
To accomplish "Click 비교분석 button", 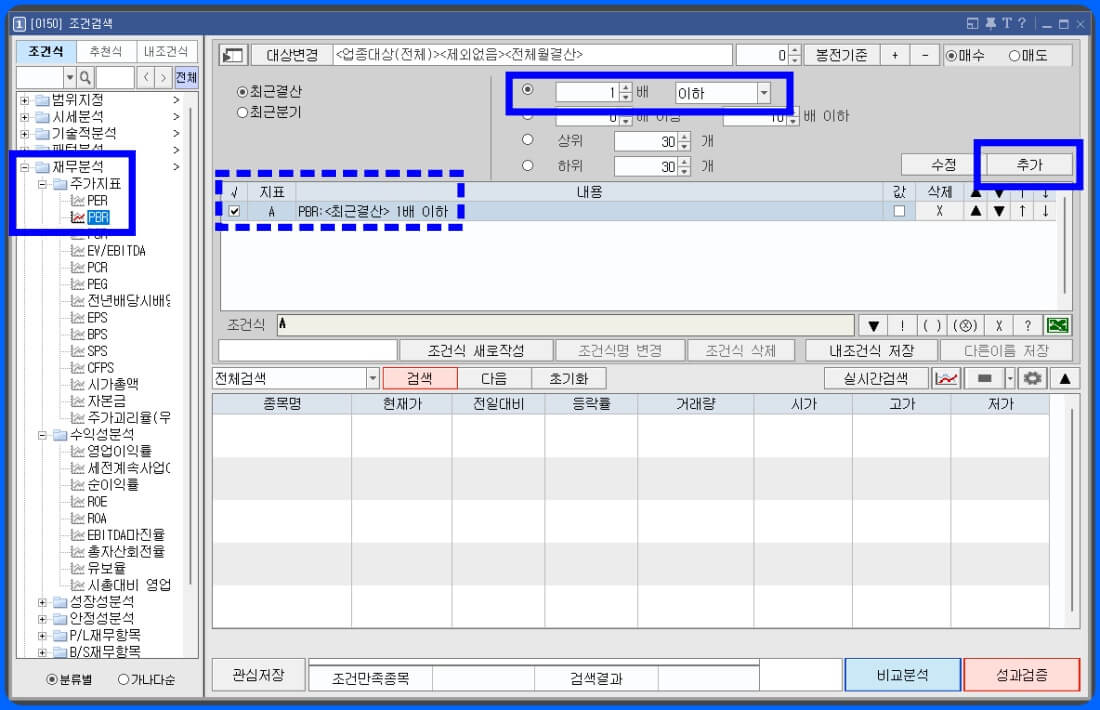I will [902, 675].
